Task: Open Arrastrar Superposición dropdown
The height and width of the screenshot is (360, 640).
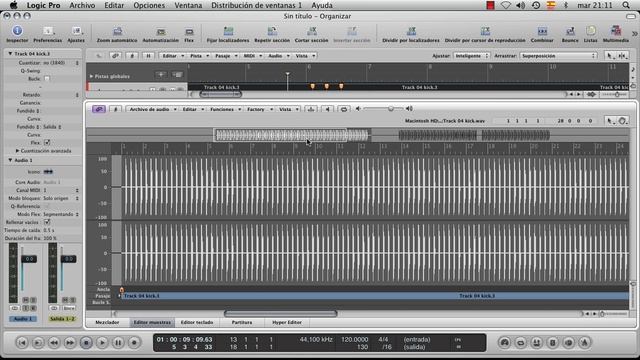Action: [x=558, y=56]
